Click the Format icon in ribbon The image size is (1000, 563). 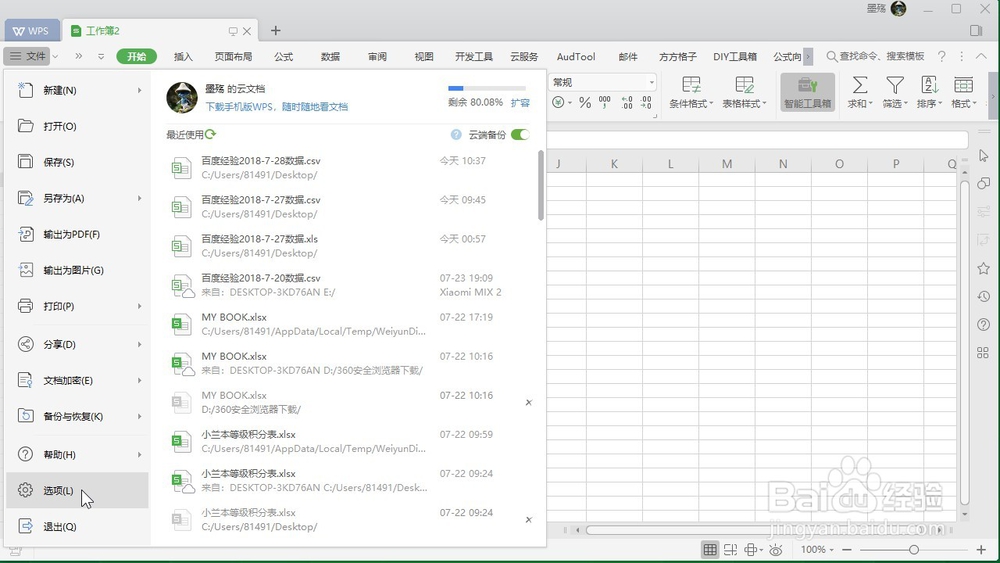963,85
